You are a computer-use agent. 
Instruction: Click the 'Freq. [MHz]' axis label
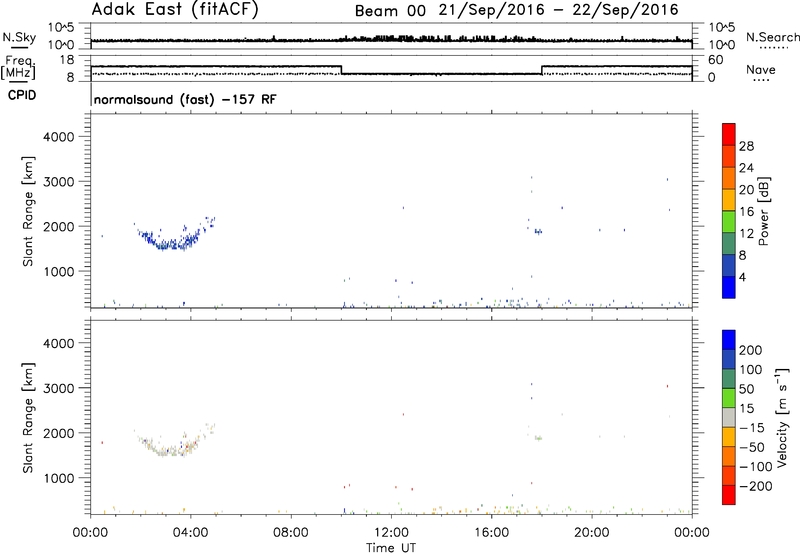point(18,67)
